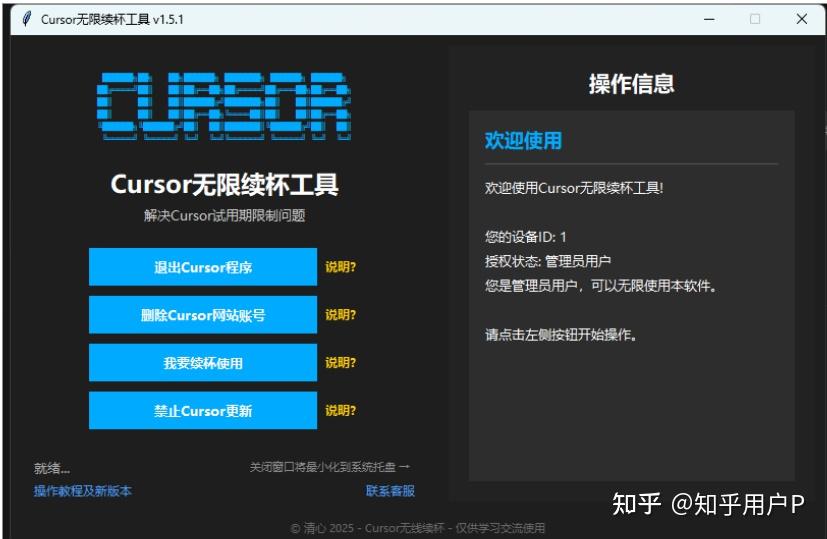Click the feather app icon in title bar

point(27,19)
